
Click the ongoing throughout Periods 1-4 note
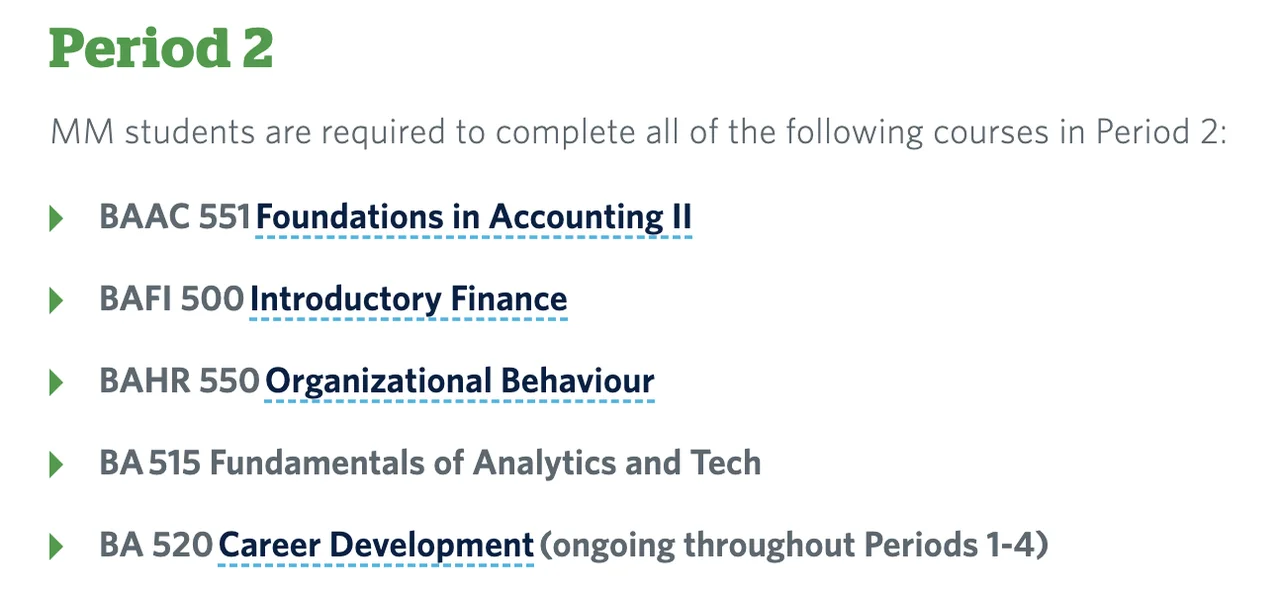point(793,545)
